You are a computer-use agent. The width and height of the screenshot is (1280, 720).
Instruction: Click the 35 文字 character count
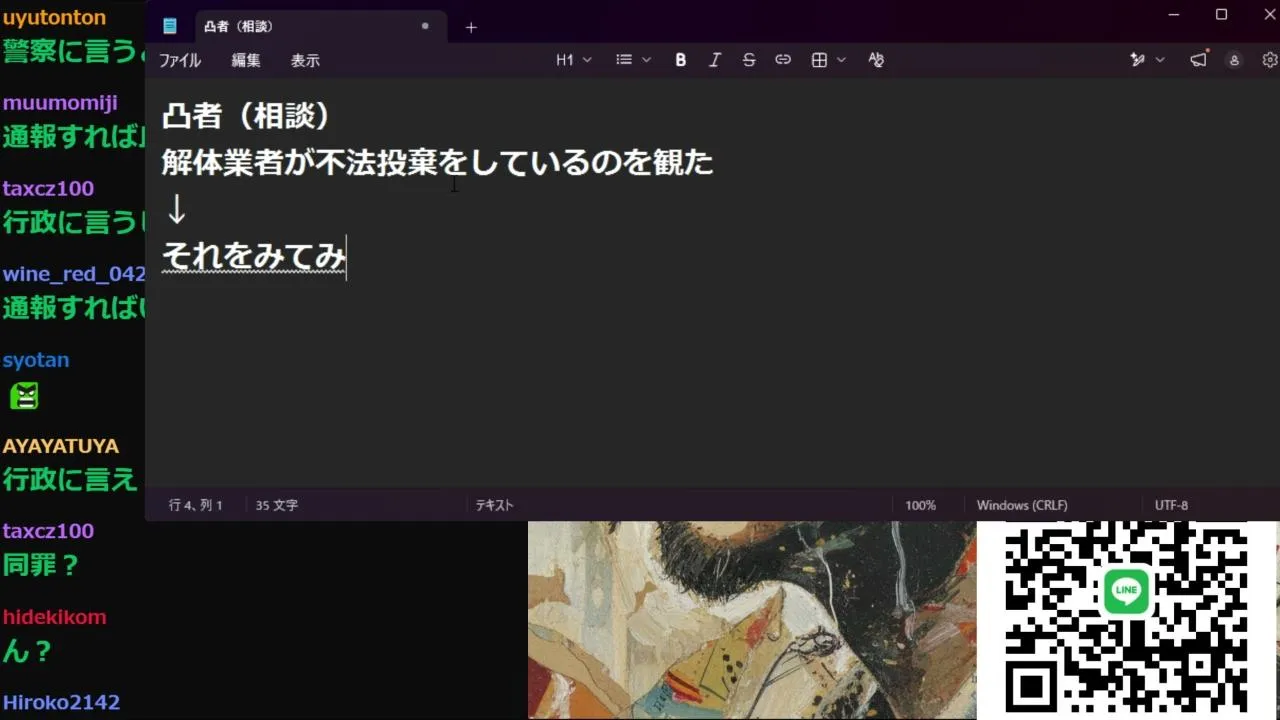tap(276, 505)
